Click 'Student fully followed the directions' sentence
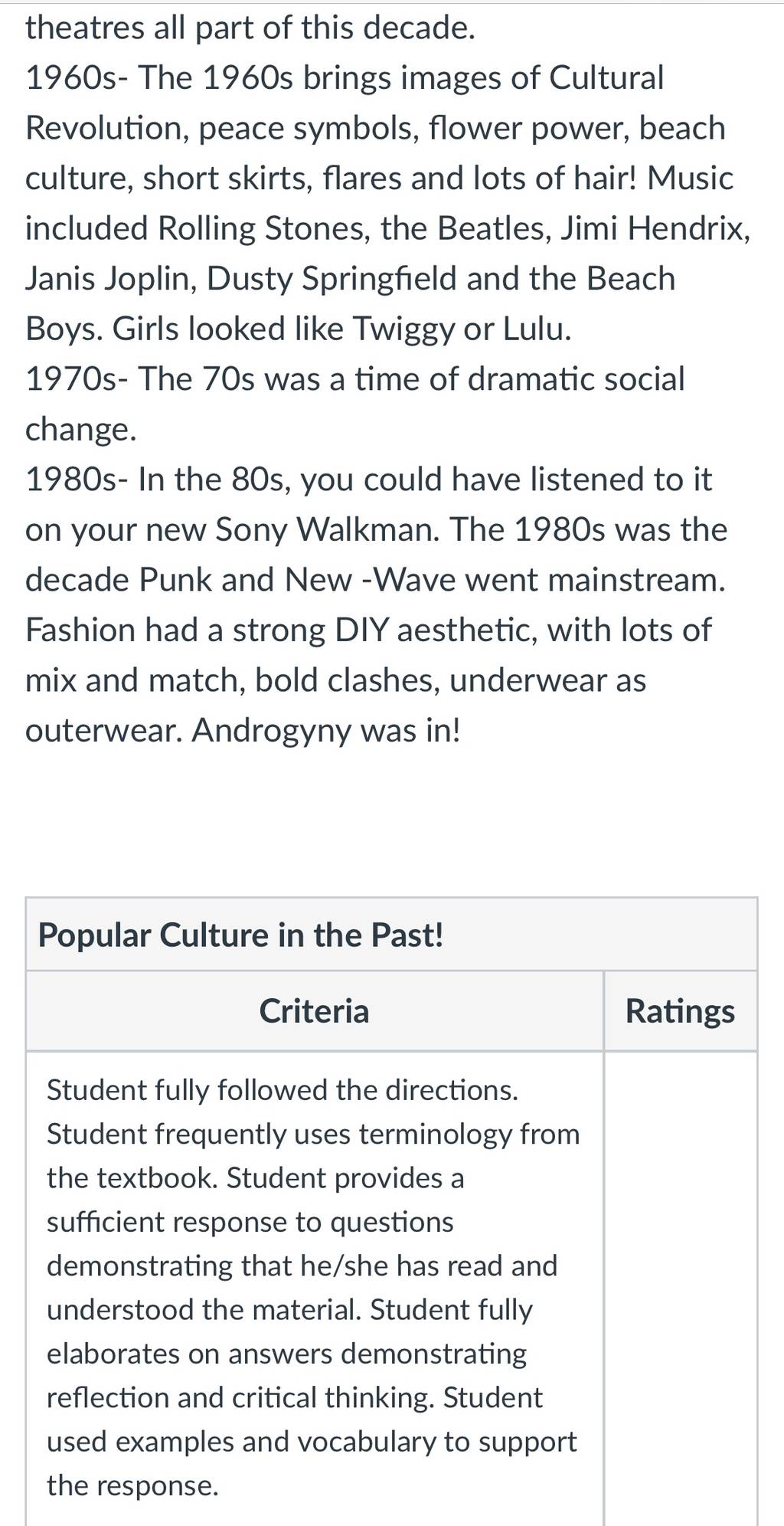 pos(283,1090)
